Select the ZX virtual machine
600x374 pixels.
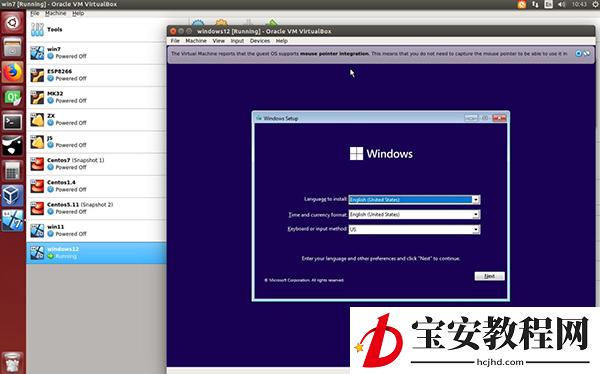pyautogui.click(x=96, y=119)
